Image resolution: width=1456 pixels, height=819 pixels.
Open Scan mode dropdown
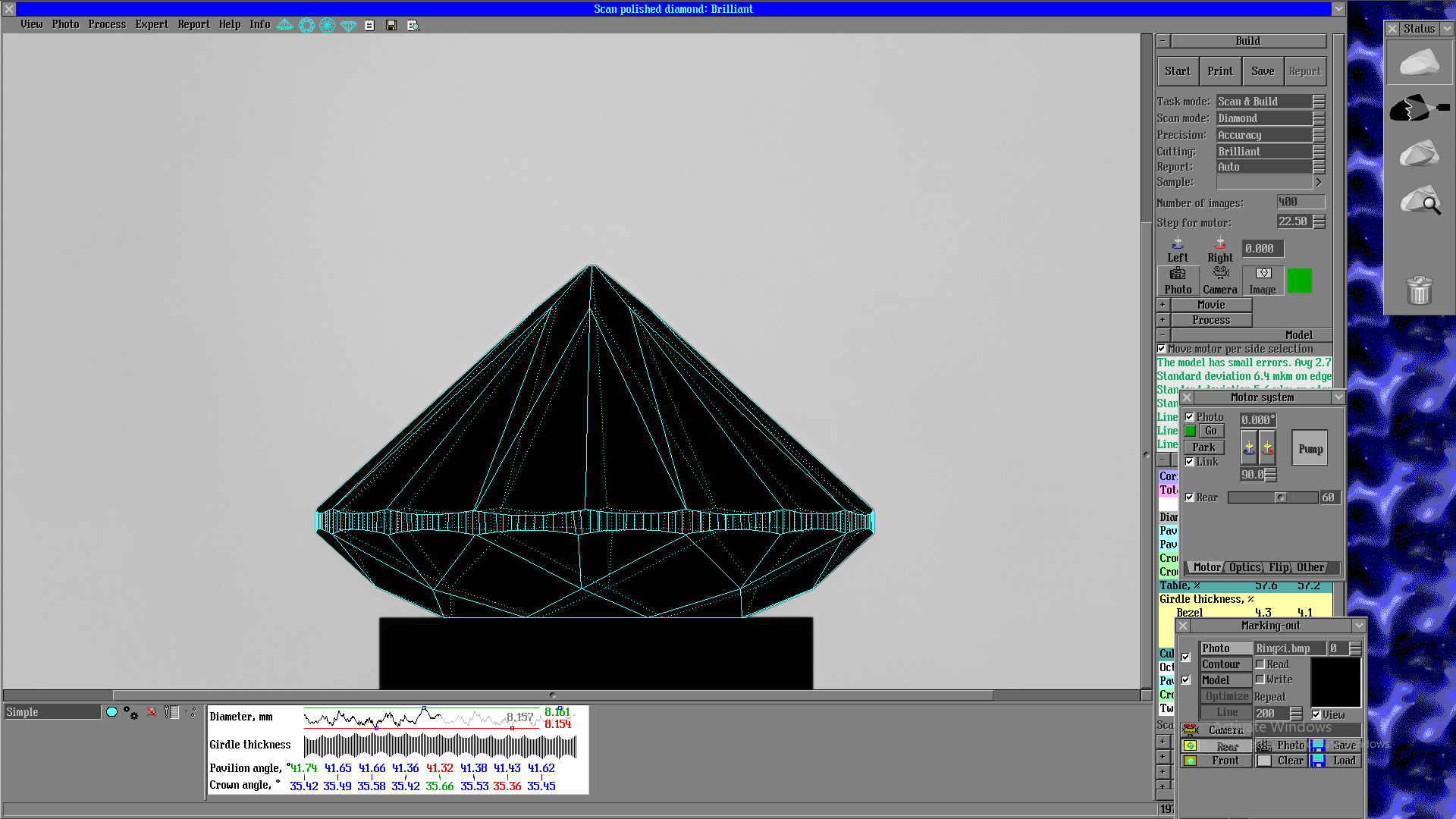pos(1319,118)
